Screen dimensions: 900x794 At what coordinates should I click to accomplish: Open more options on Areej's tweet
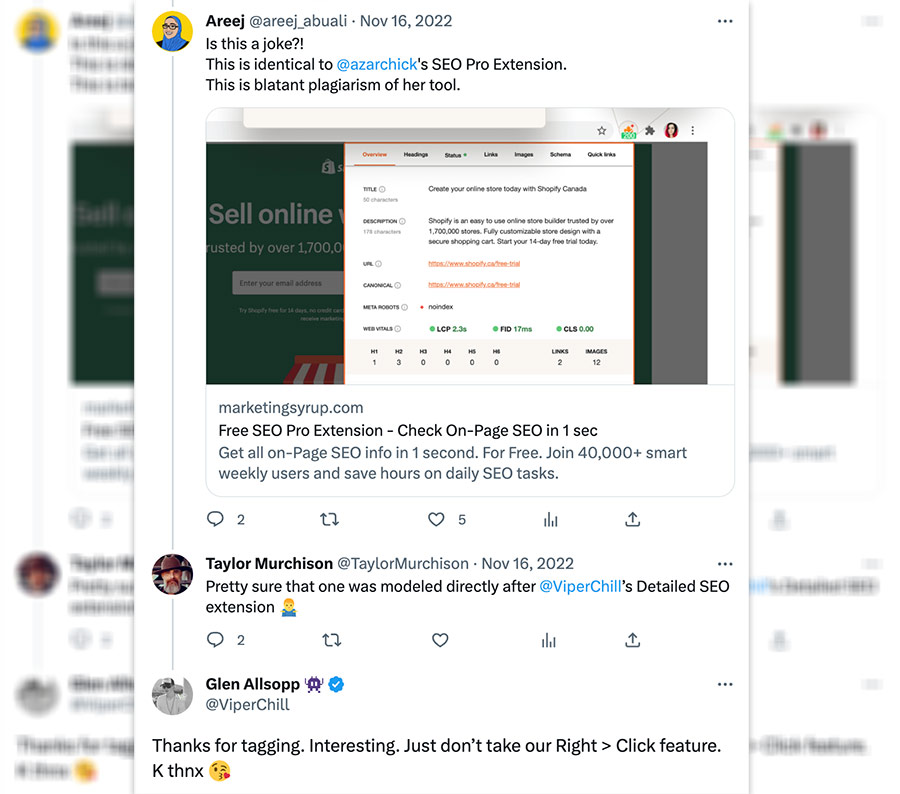(x=725, y=21)
